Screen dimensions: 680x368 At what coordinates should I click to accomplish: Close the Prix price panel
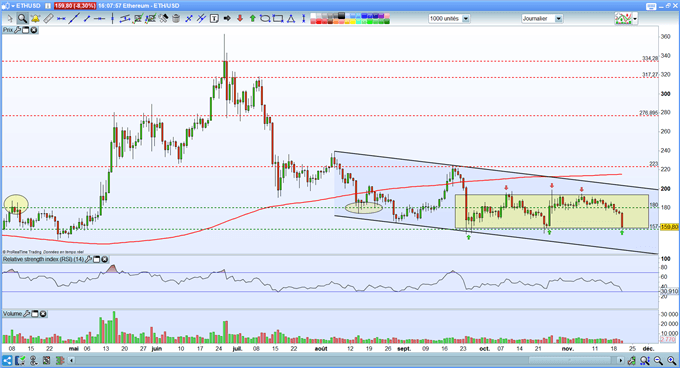(33, 30)
